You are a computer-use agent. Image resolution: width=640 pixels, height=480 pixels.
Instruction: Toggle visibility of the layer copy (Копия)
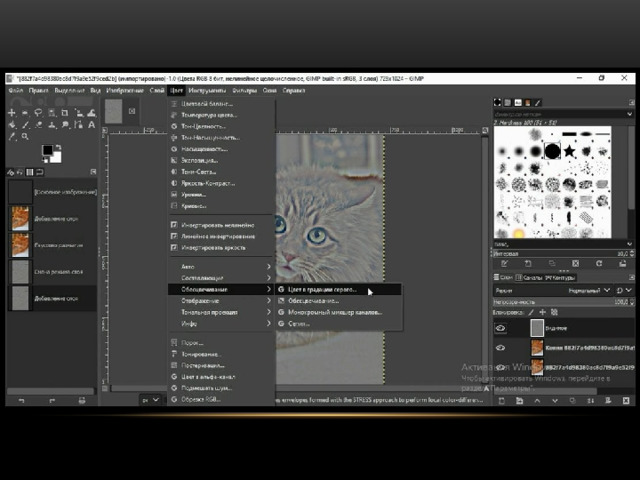(x=500, y=348)
